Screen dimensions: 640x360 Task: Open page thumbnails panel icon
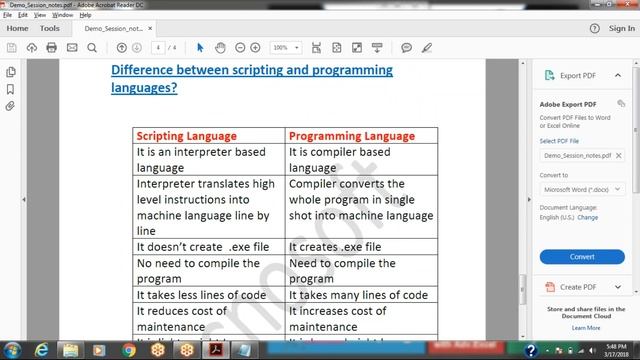tap(11, 72)
